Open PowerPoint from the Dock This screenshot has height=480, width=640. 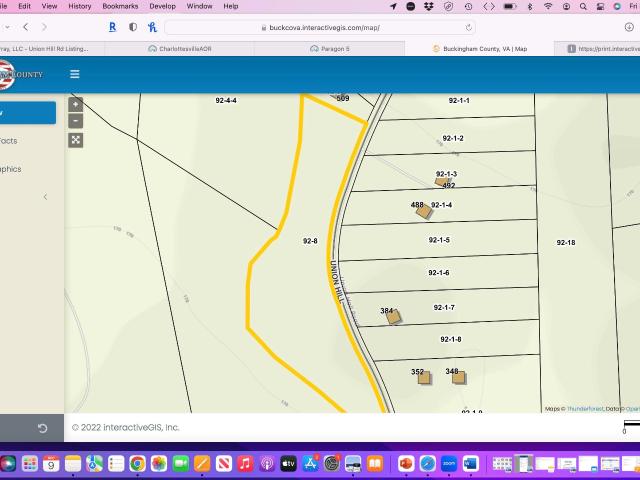406,464
